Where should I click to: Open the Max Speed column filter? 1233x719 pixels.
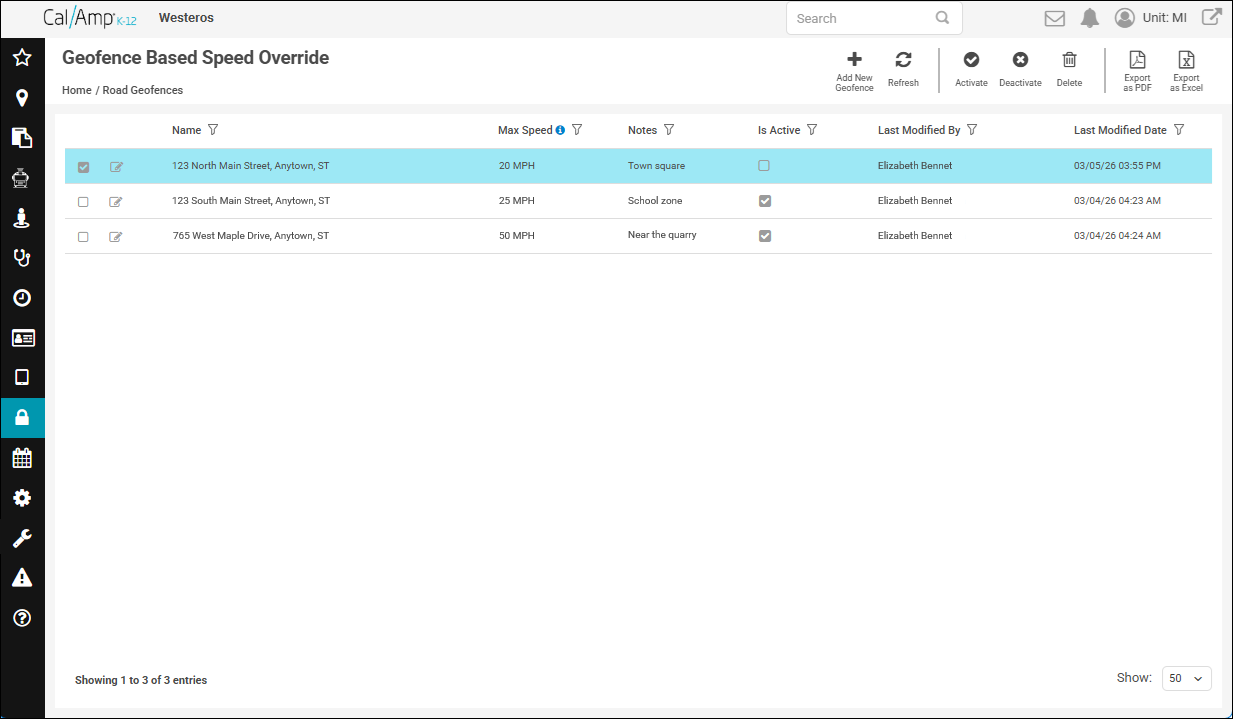pyautogui.click(x=577, y=130)
